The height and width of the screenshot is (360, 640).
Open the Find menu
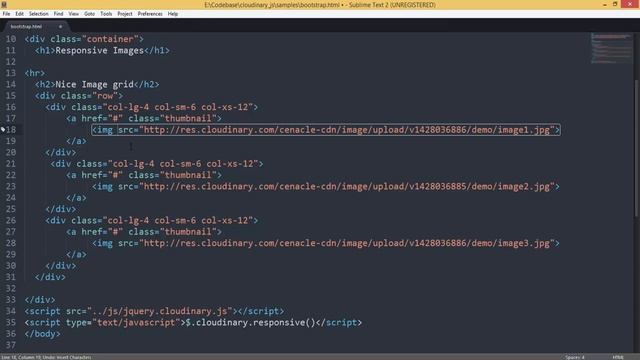pos(58,14)
